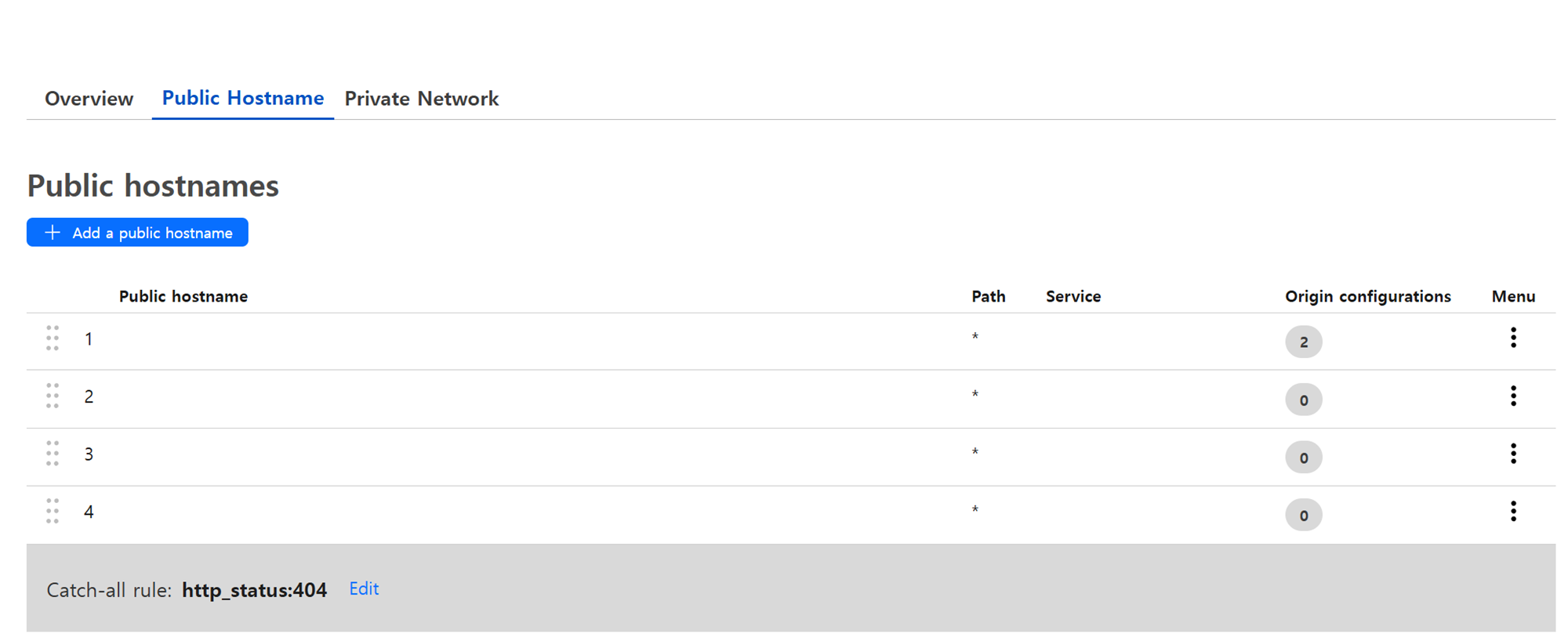Edit the catch-all rule
The height and width of the screenshot is (644, 1568).
[x=364, y=589]
